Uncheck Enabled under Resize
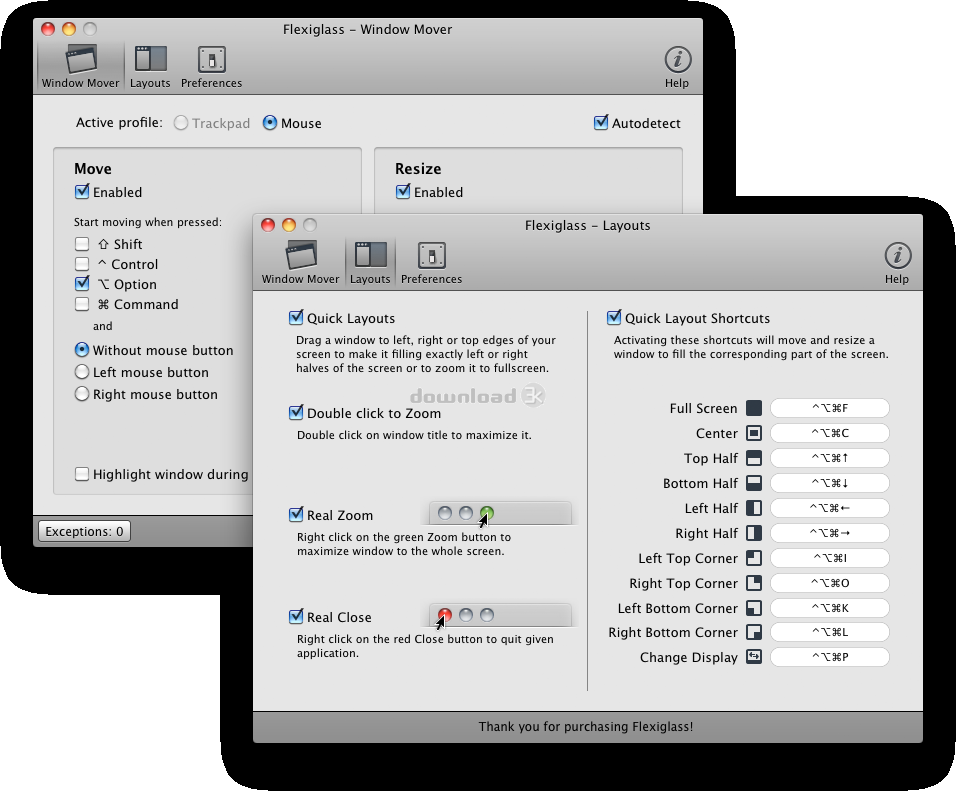956x791 pixels. pyautogui.click(x=402, y=191)
